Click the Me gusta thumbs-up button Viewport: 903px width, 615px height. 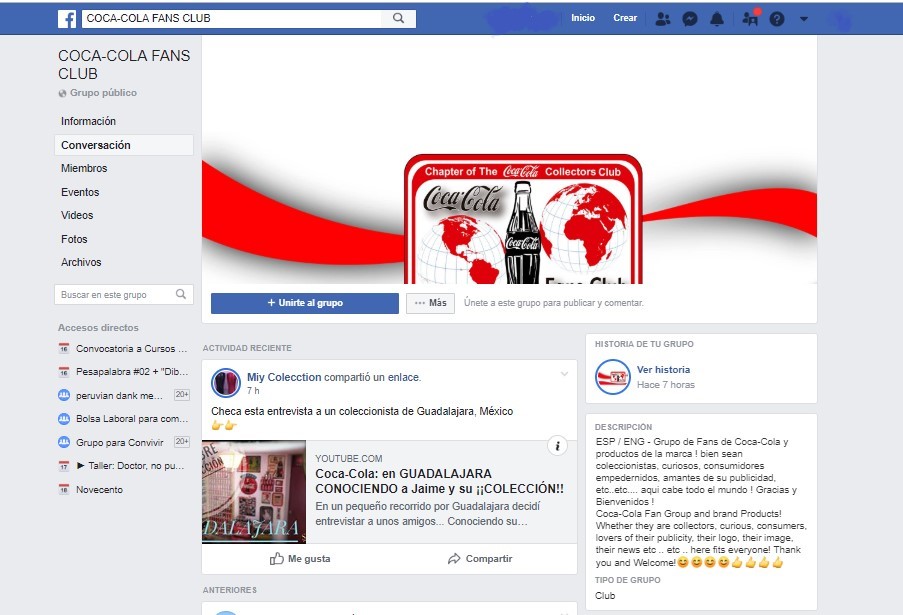pos(300,559)
